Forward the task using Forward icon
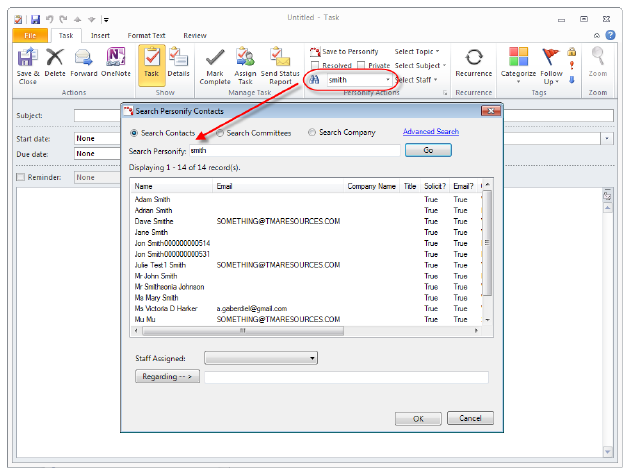The height and width of the screenshot is (476, 631). click(84, 60)
